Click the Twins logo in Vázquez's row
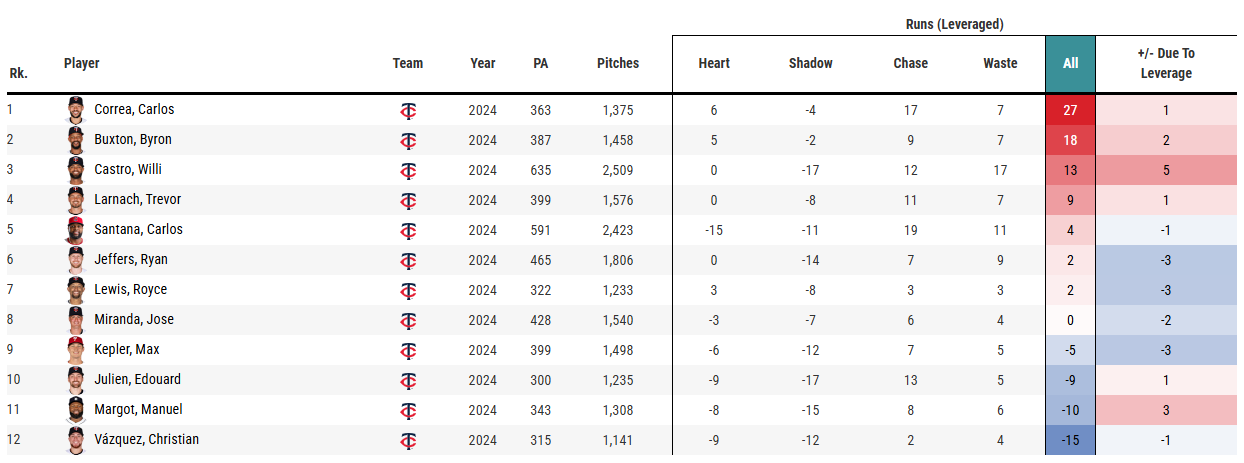Image resolution: width=1244 pixels, height=463 pixels. (408, 440)
